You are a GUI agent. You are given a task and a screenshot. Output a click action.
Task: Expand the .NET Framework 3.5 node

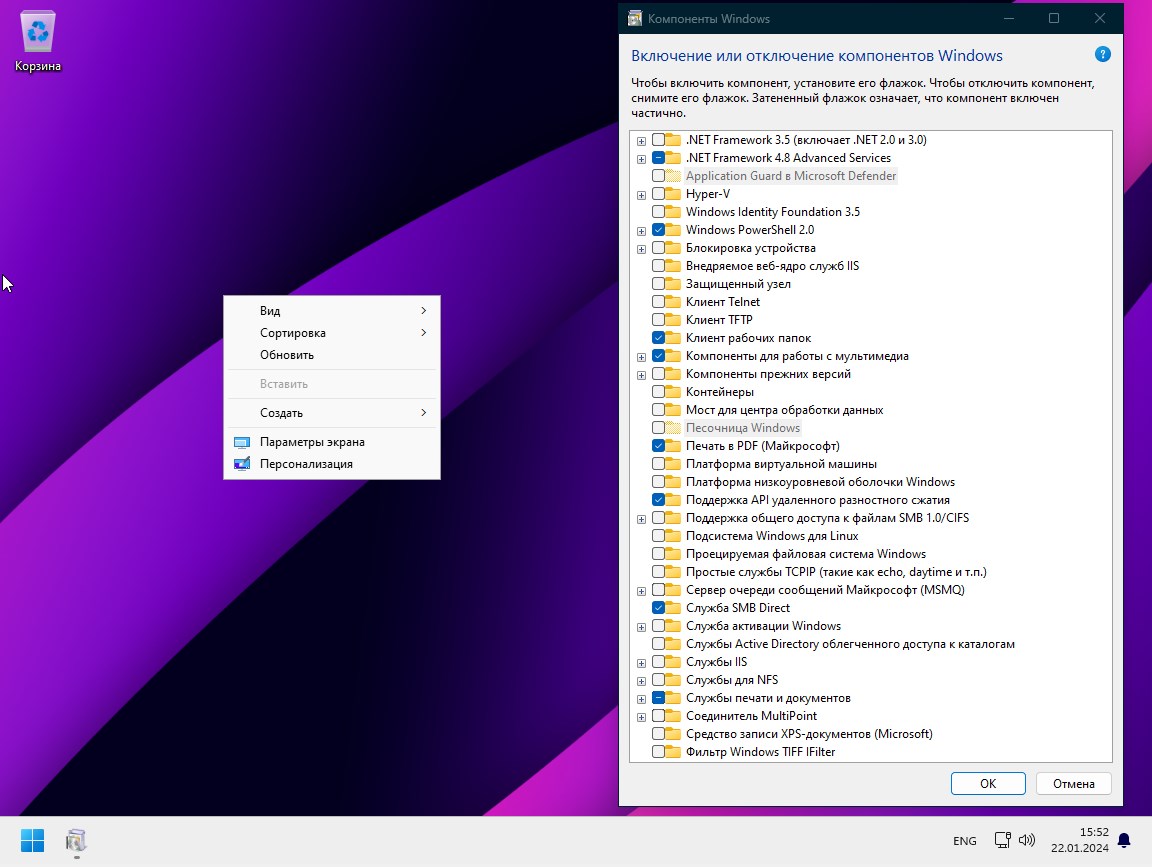(x=641, y=141)
